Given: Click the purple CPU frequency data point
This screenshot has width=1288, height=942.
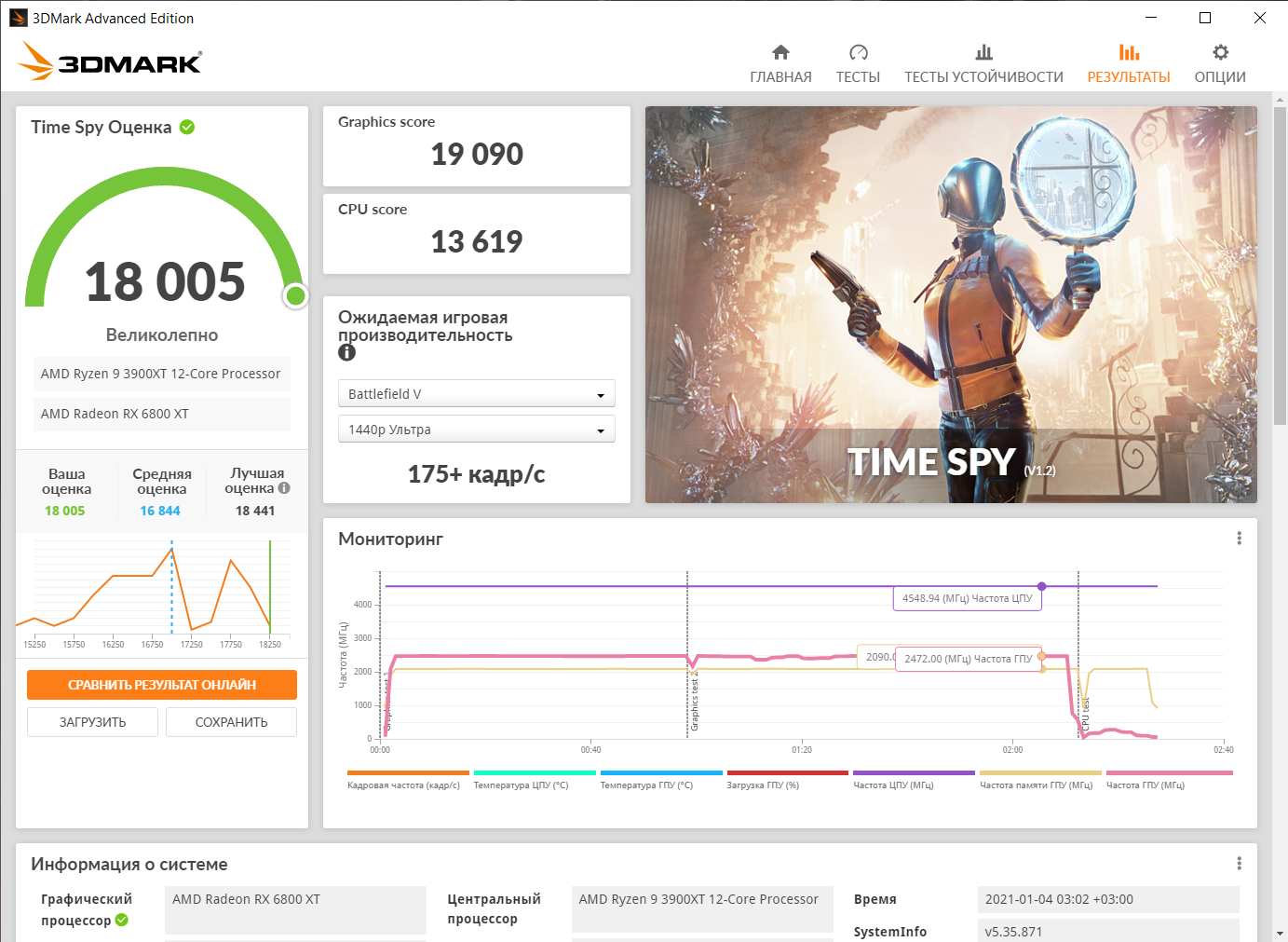Looking at the screenshot, I should click(1042, 586).
